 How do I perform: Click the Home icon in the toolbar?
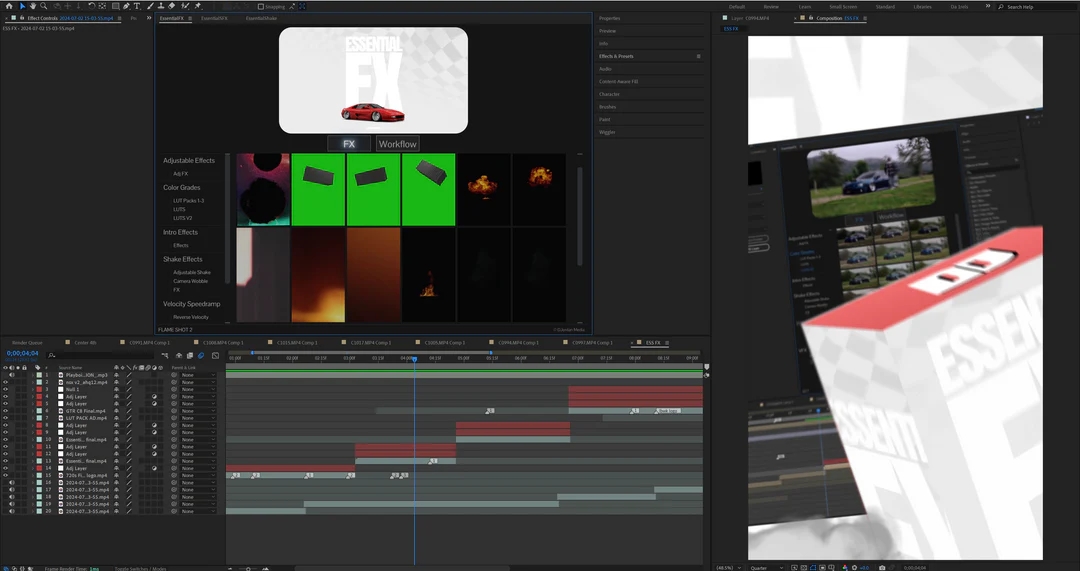tap(8, 6)
